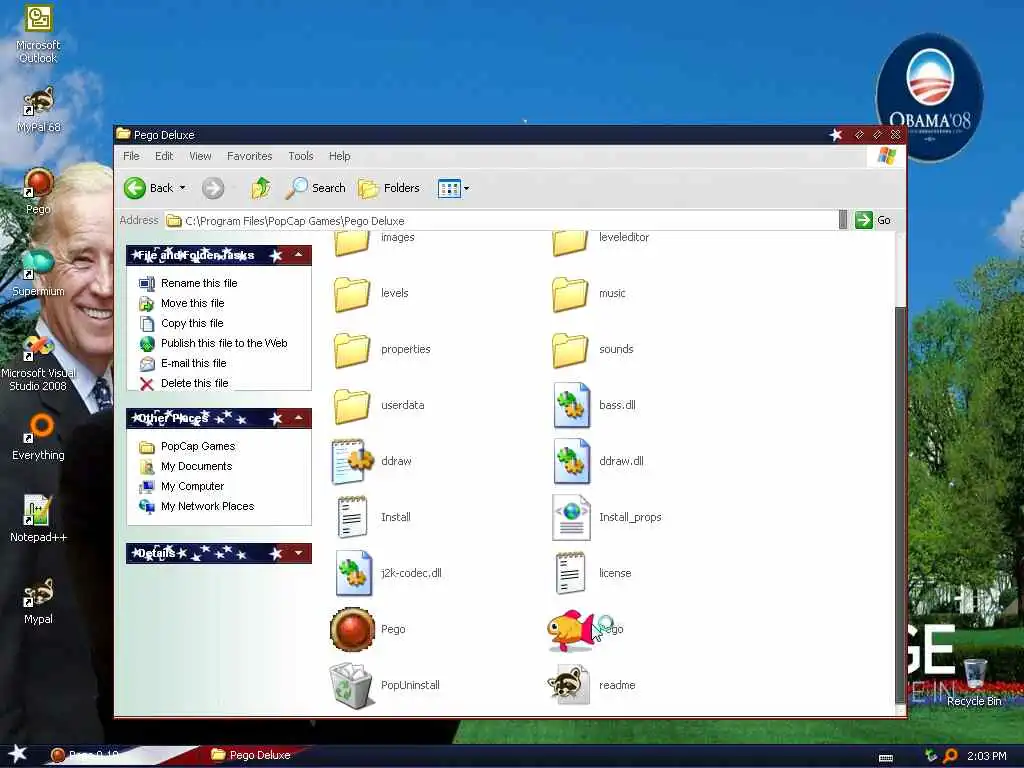Screen dimensions: 1024x768
Task: Collapse the Other Places panel
Action: [298, 418]
